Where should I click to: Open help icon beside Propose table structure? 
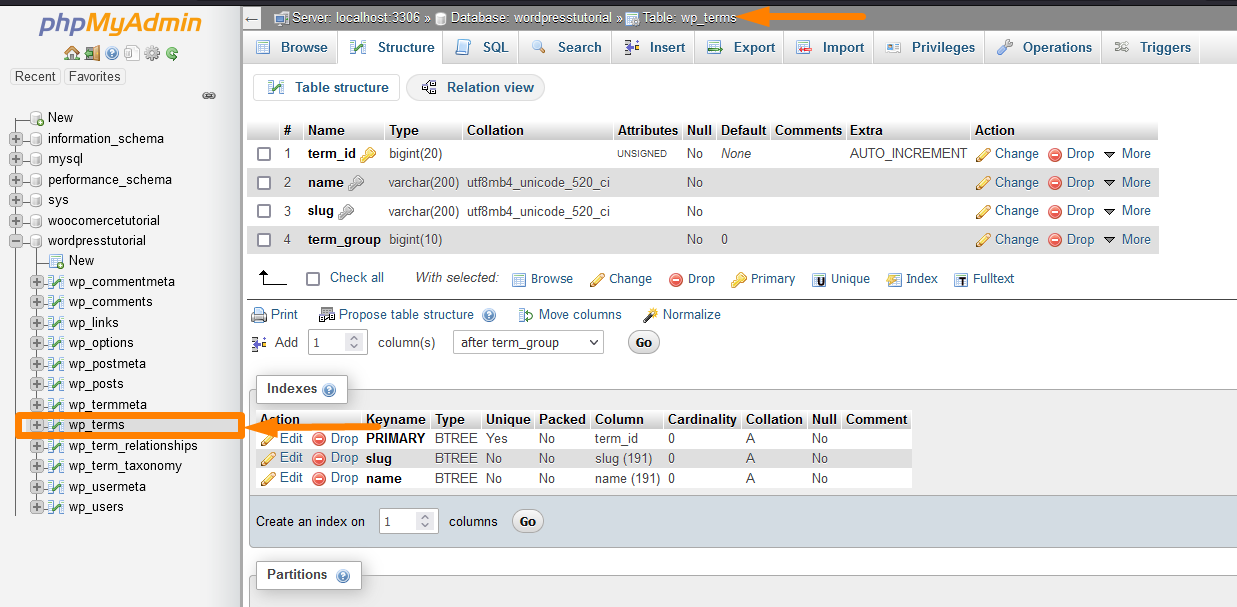(x=489, y=315)
